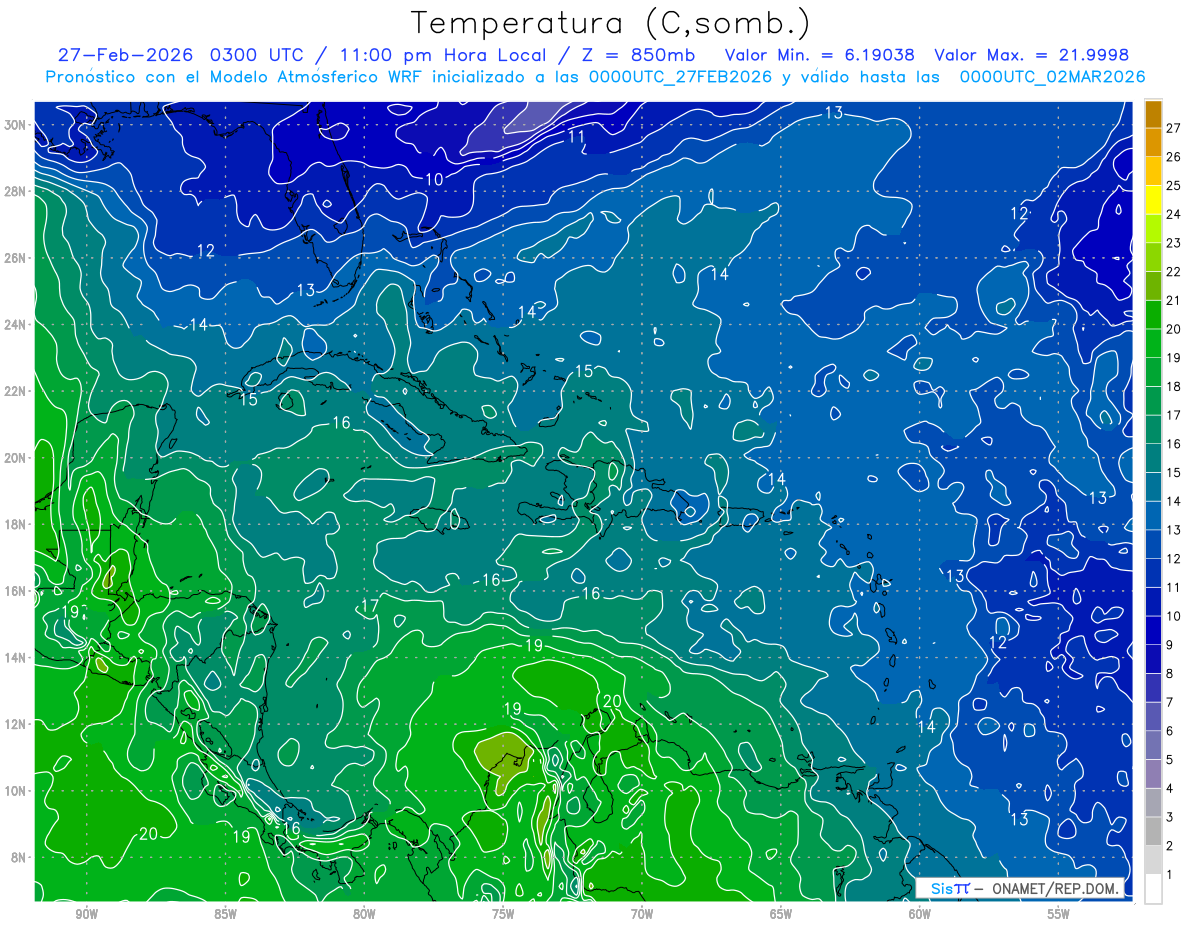The height and width of the screenshot is (927, 1200).
Task: Click the 25 label on the color bar
Action: 1173,185
